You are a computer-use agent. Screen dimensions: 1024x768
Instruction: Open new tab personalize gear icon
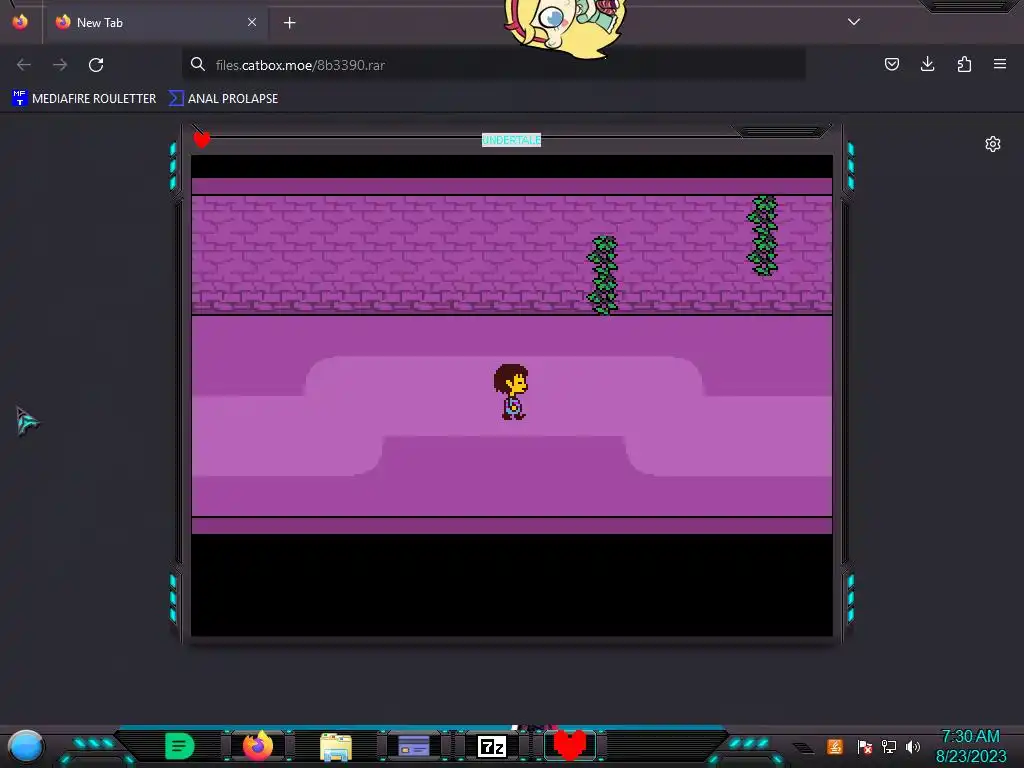tap(993, 144)
